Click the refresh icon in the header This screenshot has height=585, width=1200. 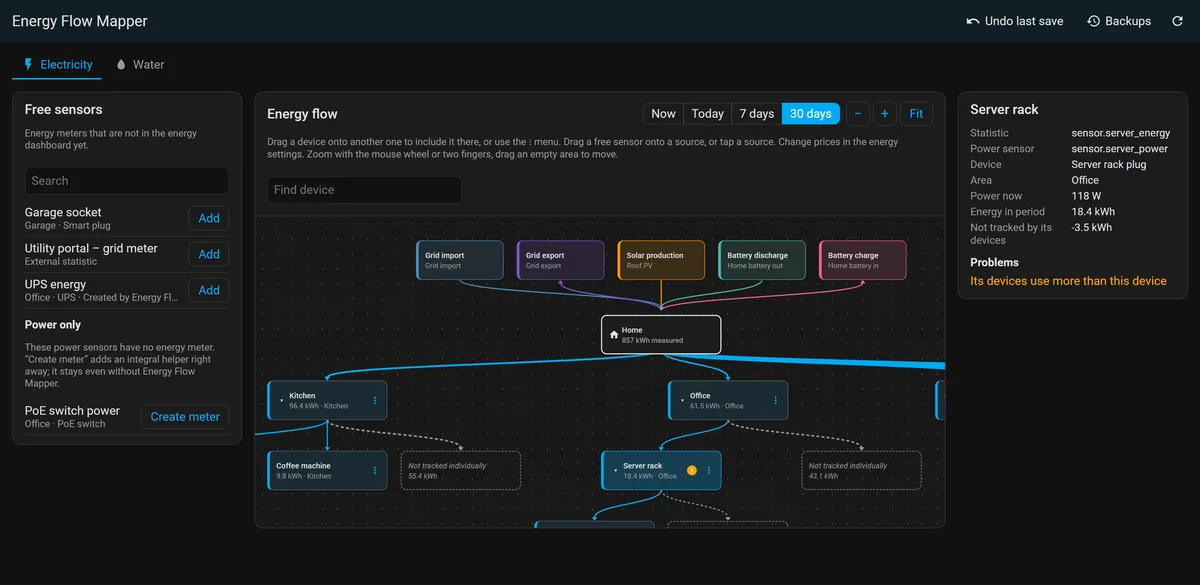coord(1177,21)
